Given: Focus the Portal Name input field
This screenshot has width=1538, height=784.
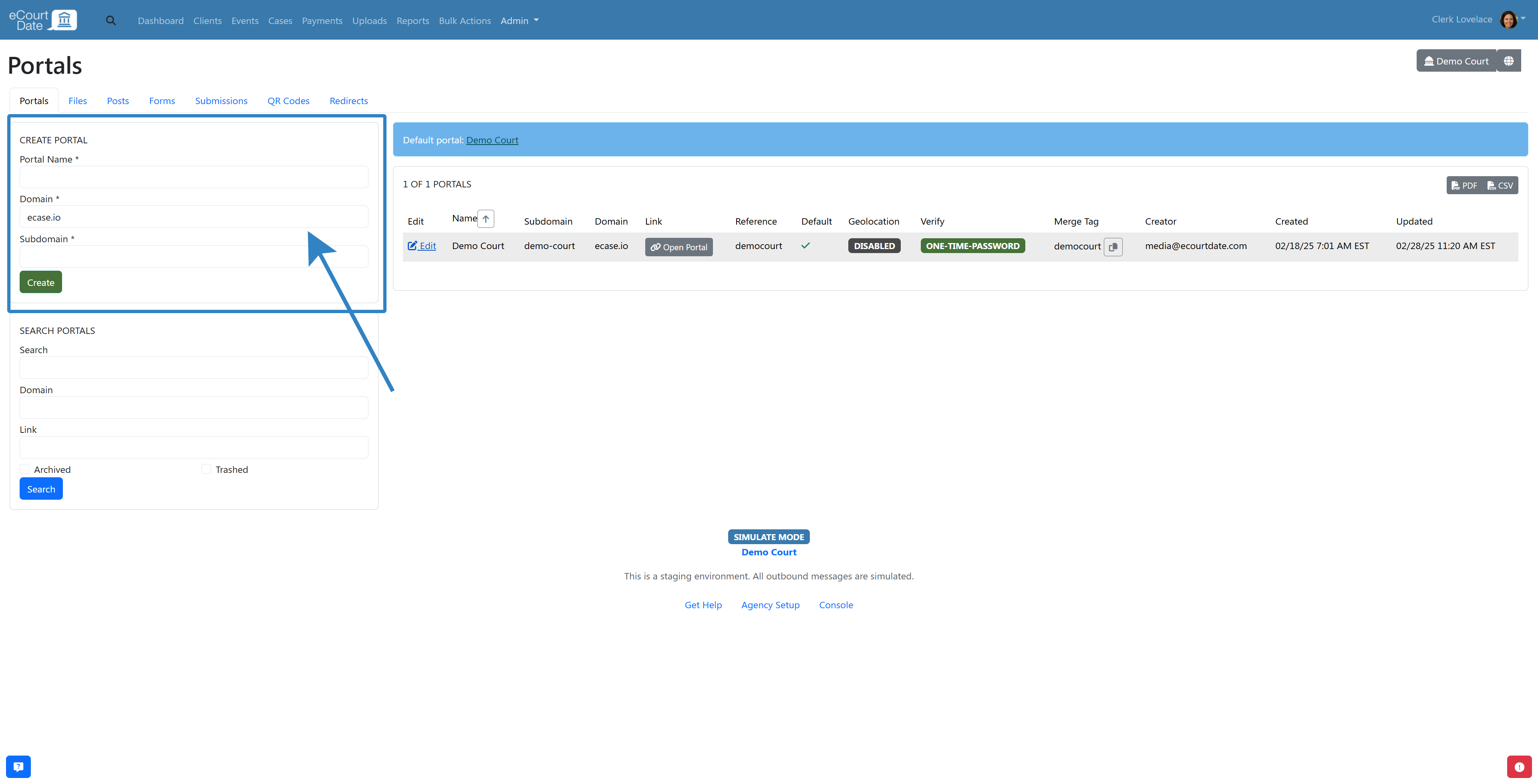Looking at the screenshot, I should [x=194, y=177].
